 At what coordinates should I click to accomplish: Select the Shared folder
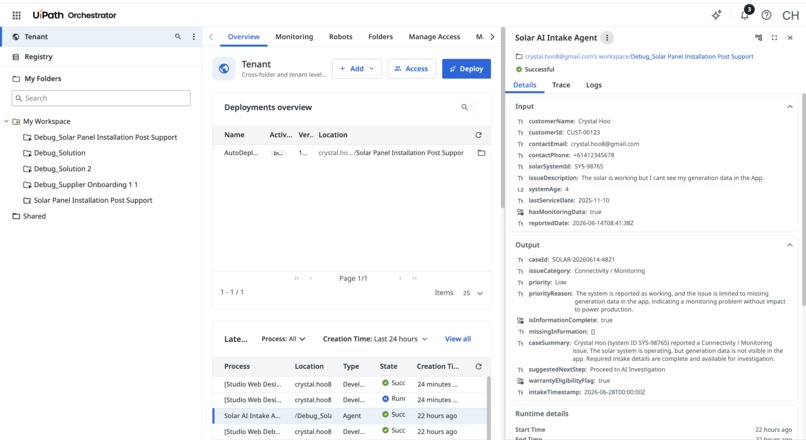[29, 216]
